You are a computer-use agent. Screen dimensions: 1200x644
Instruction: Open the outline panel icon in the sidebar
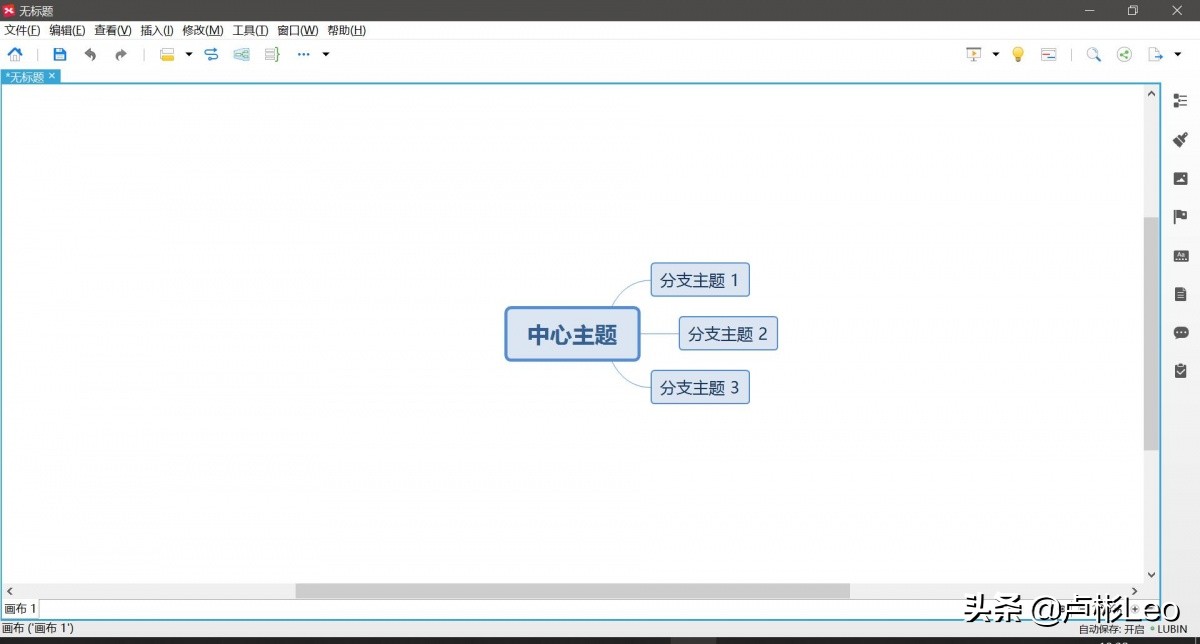point(1180,100)
